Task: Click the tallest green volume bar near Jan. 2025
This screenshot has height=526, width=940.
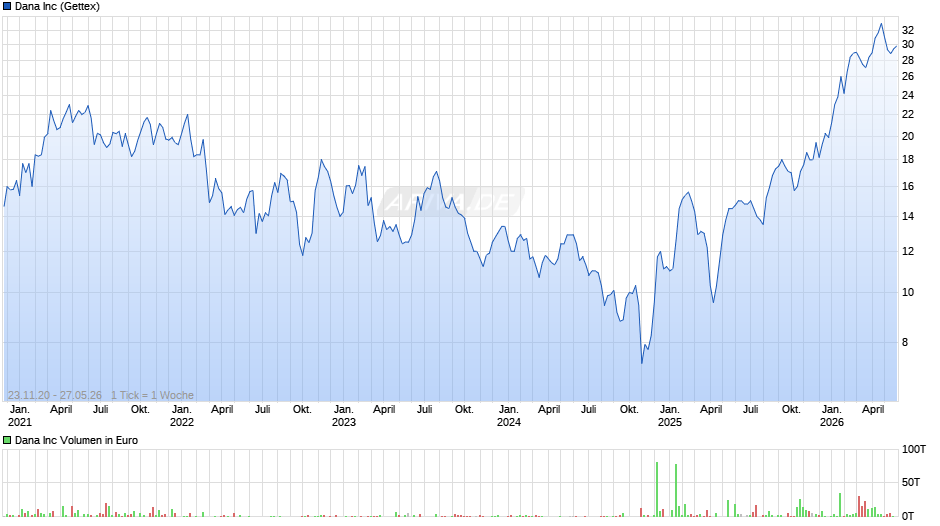Action: pyautogui.click(x=656, y=489)
